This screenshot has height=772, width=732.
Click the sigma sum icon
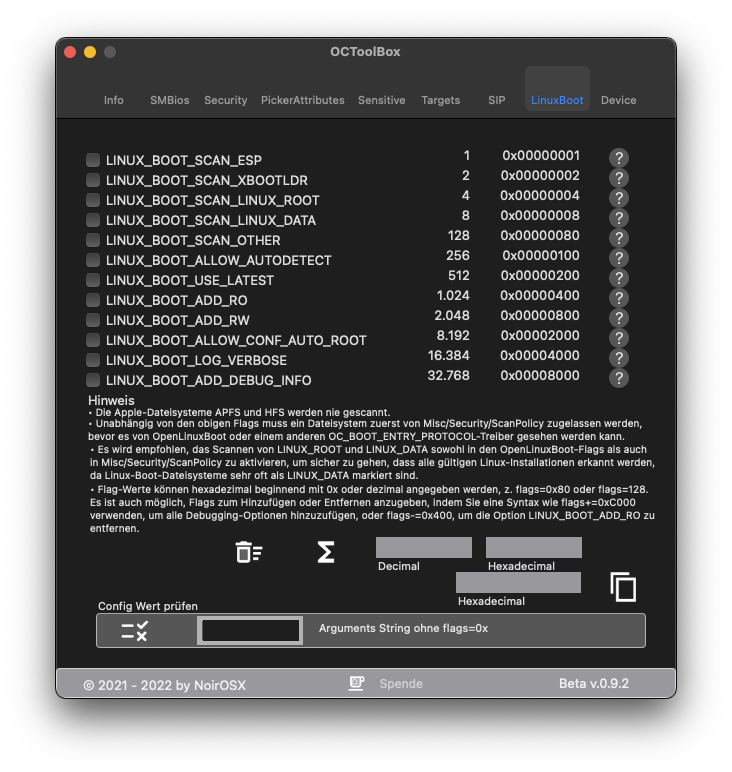pos(325,552)
